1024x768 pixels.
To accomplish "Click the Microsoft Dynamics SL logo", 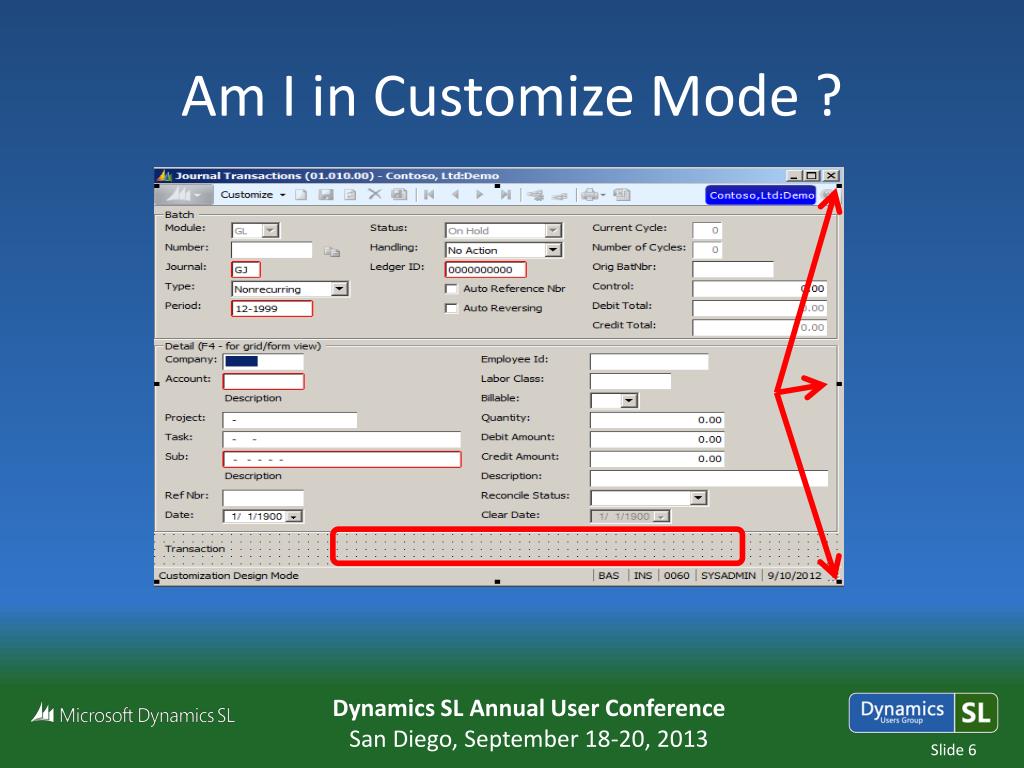I will (x=133, y=714).
